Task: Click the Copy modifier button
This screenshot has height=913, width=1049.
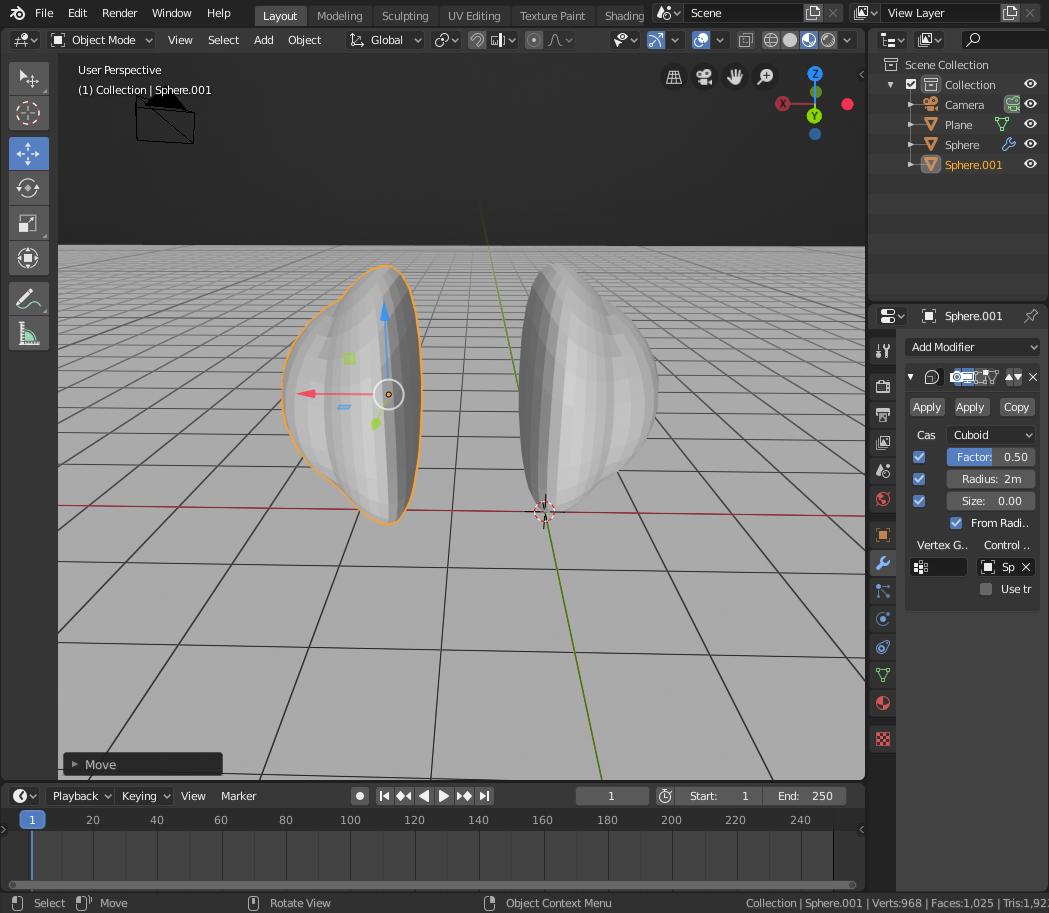Action: (1016, 407)
